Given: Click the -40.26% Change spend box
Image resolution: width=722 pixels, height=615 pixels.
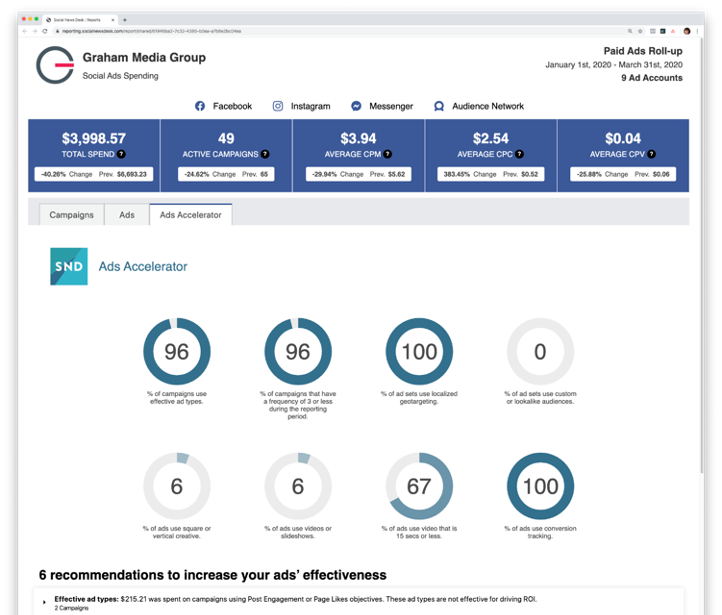Looking at the screenshot, I should (x=94, y=174).
